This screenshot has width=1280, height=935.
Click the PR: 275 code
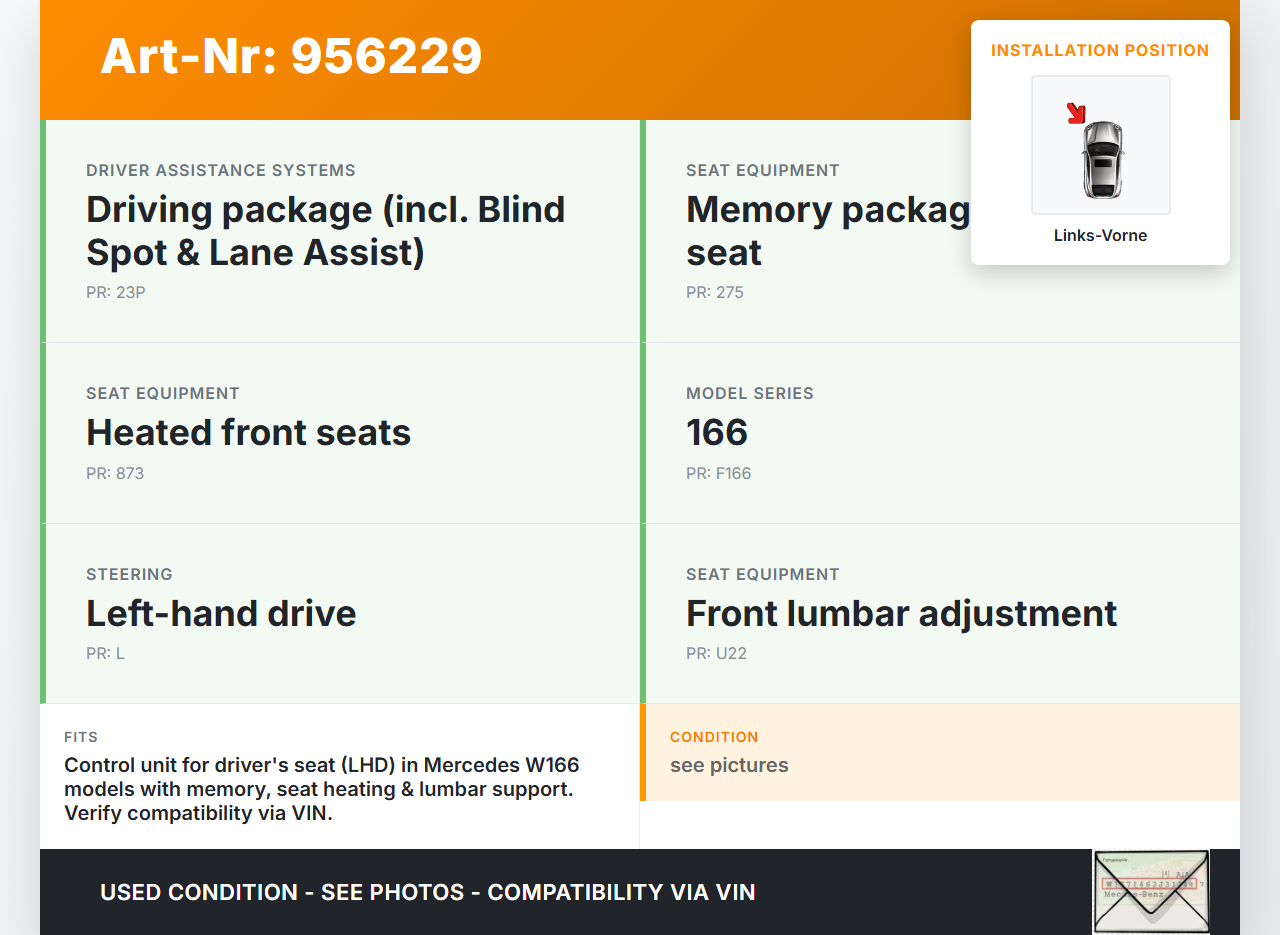pos(715,293)
